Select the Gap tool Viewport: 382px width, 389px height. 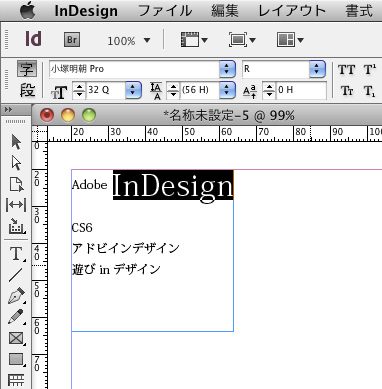click(x=16, y=205)
